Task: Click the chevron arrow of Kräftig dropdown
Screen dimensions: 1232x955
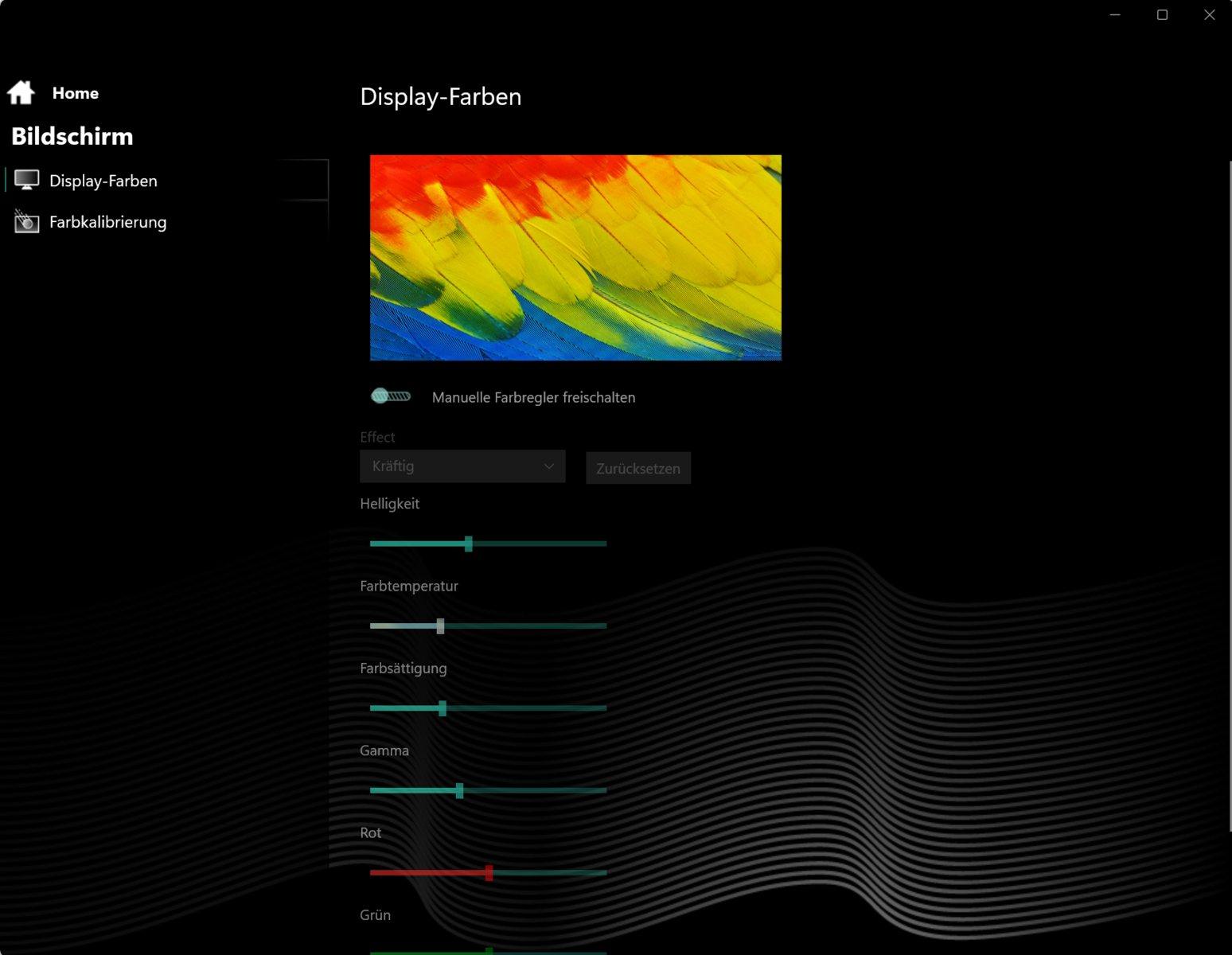Action: (549, 466)
